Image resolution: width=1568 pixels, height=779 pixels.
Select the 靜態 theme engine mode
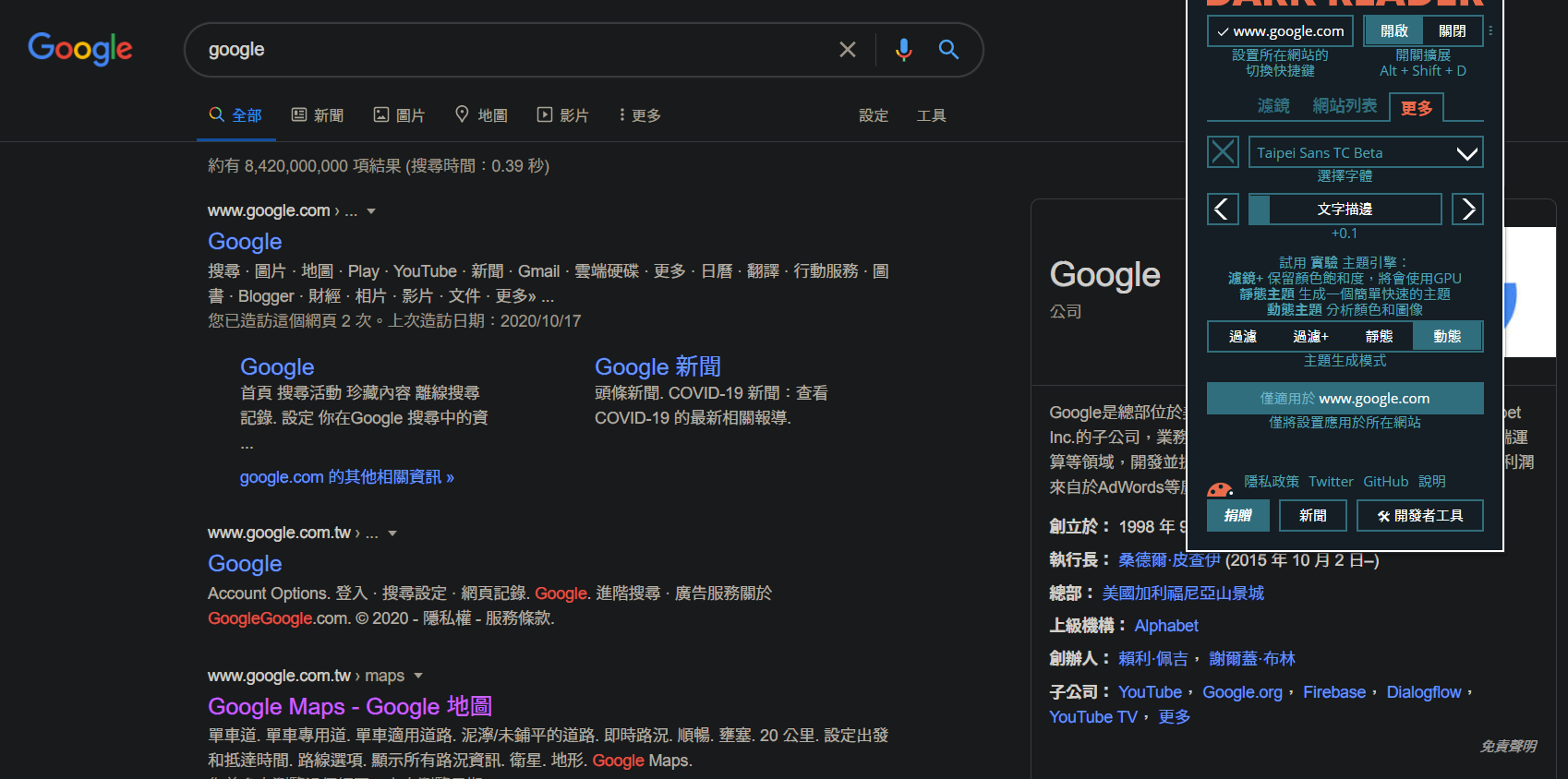click(1379, 337)
